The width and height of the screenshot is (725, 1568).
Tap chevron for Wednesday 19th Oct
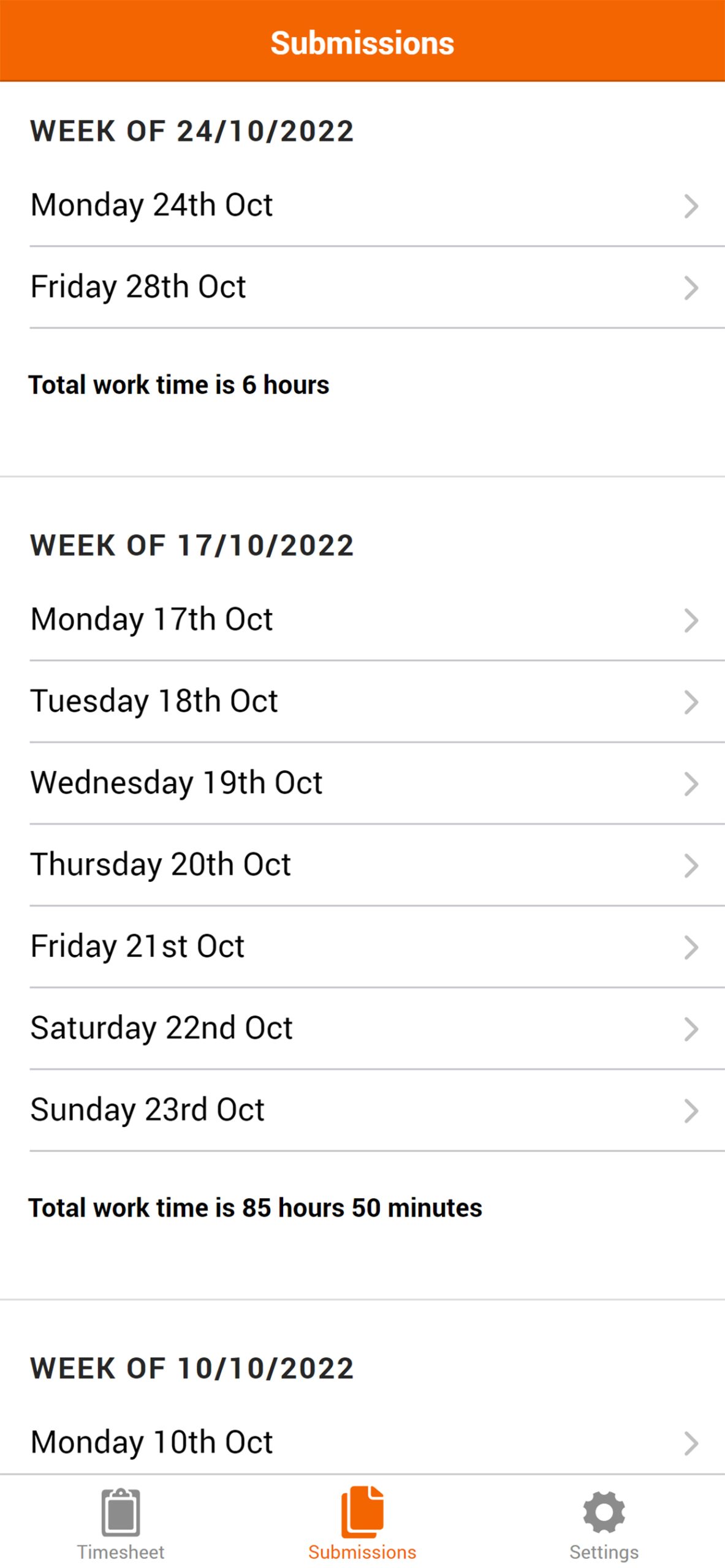coord(691,784)
